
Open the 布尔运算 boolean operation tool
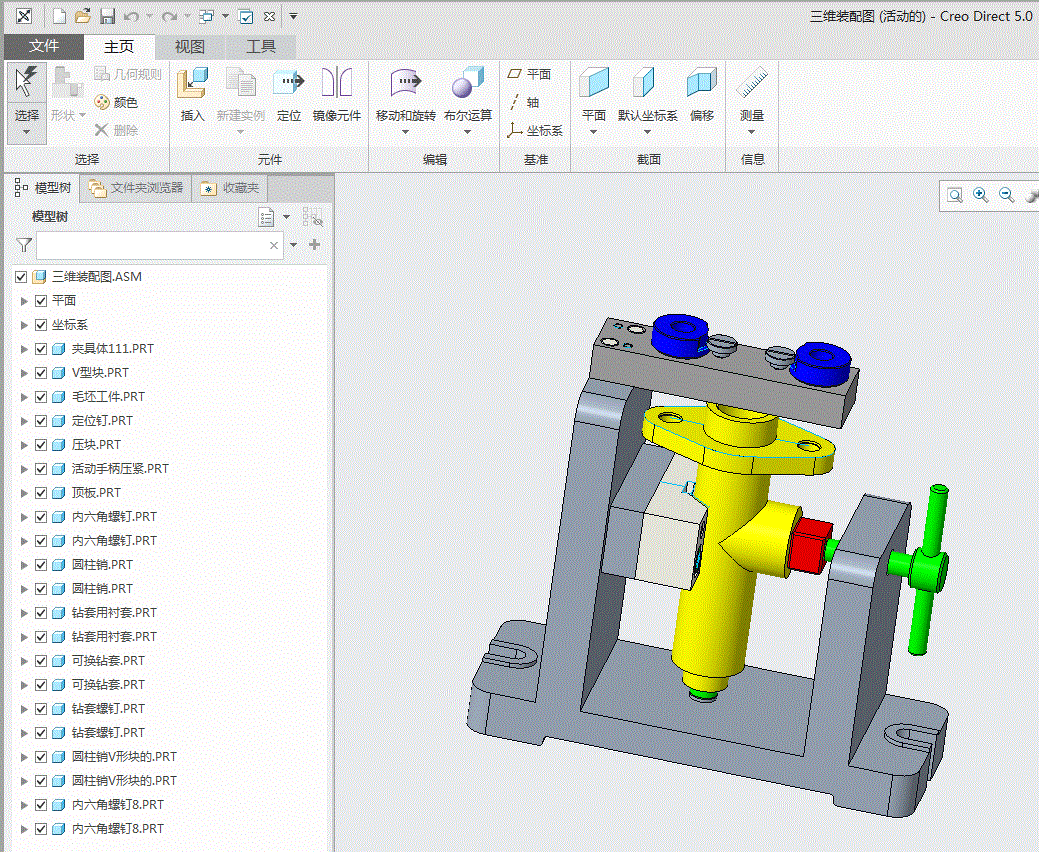coord(468,94)
